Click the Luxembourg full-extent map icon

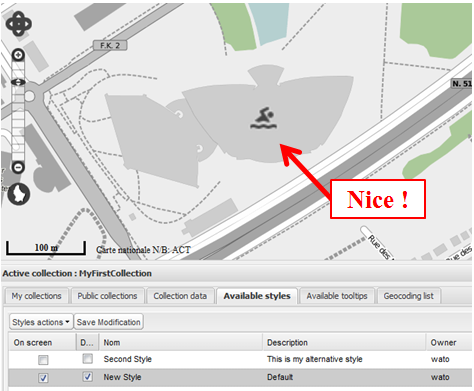pyautogui.click(x=19, y=194)
